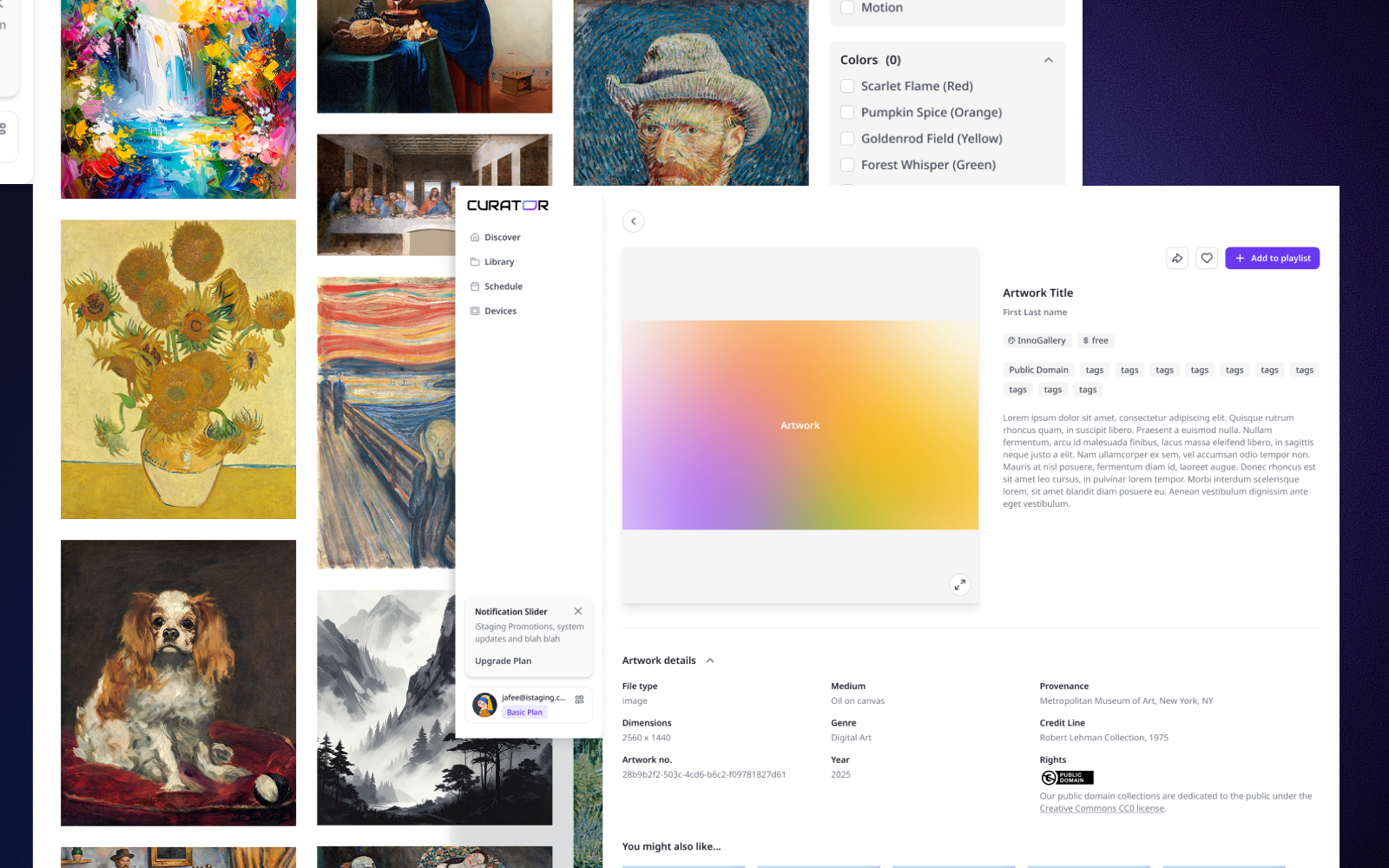
Task: Check Scarlet Flame (Red) color filter
Action: tap(847, 86)
